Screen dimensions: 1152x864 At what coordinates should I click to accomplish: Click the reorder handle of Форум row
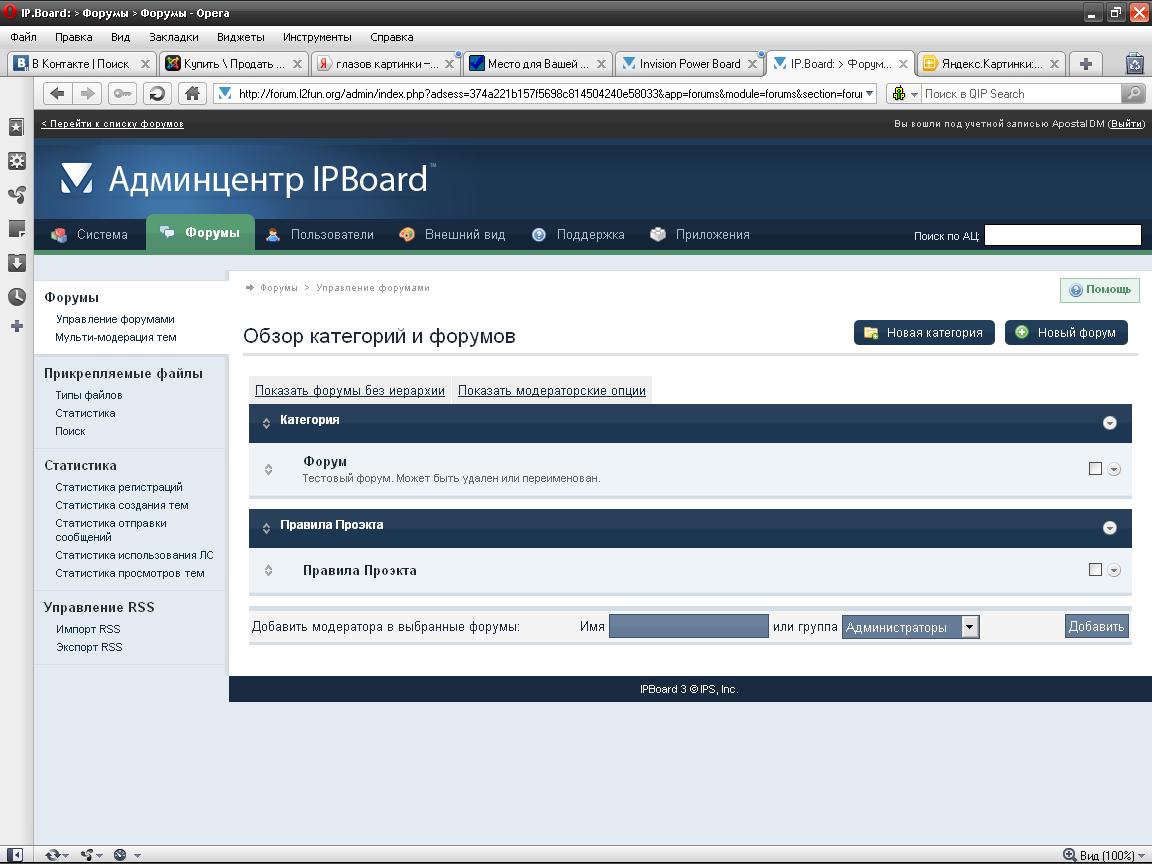tap(268, 469)
